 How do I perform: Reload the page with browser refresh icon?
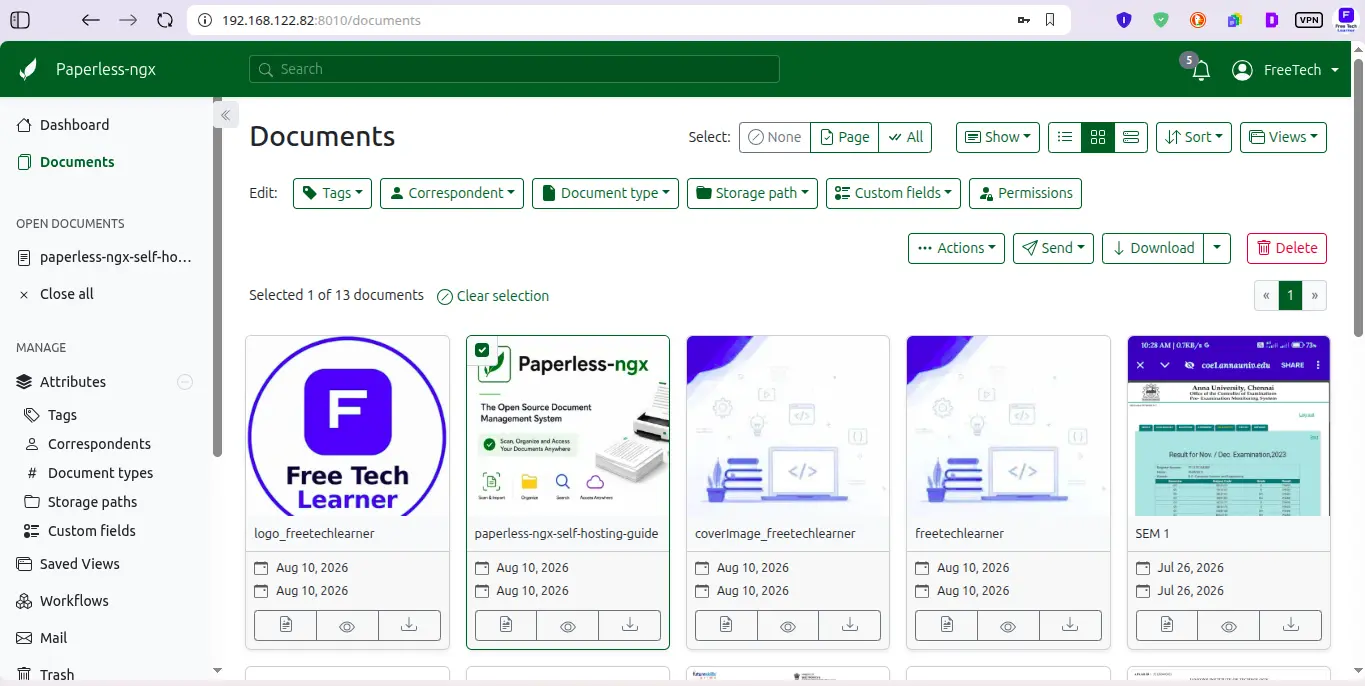click(165, 20)
